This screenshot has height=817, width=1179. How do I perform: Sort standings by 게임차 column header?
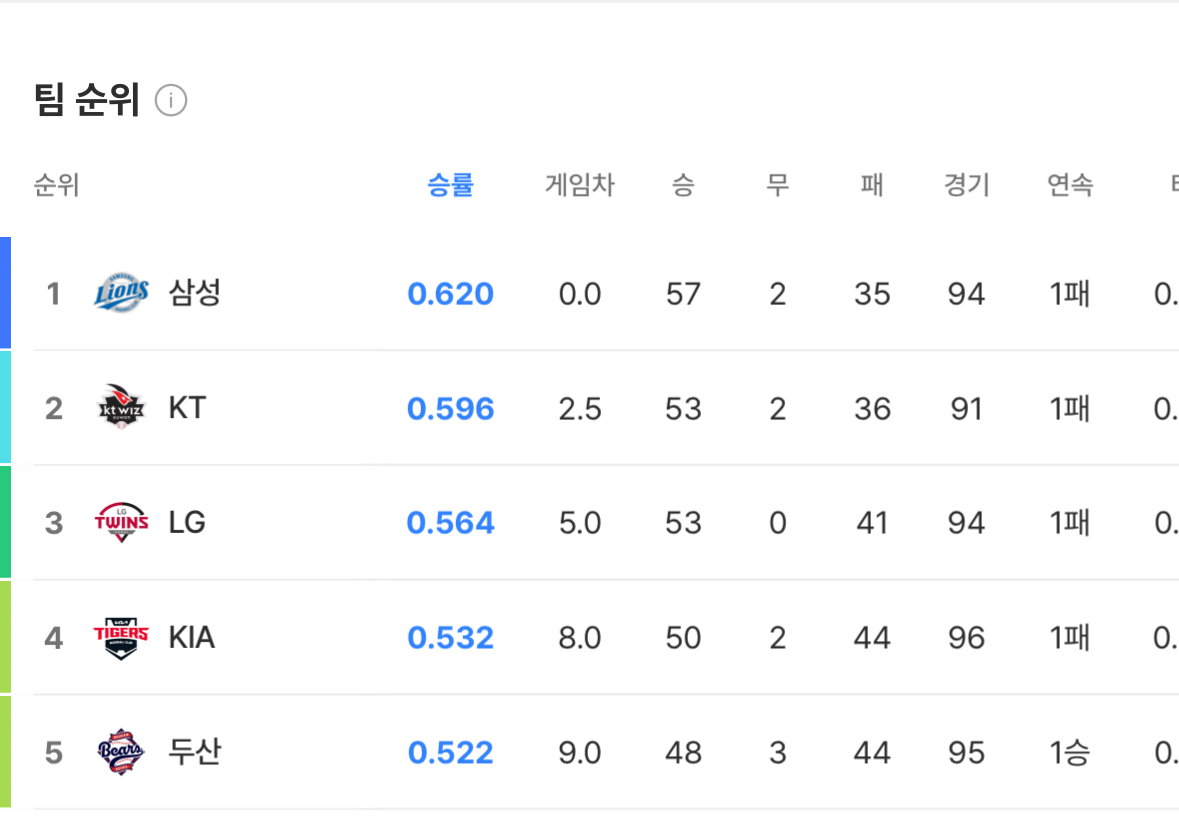coord(580,184)
